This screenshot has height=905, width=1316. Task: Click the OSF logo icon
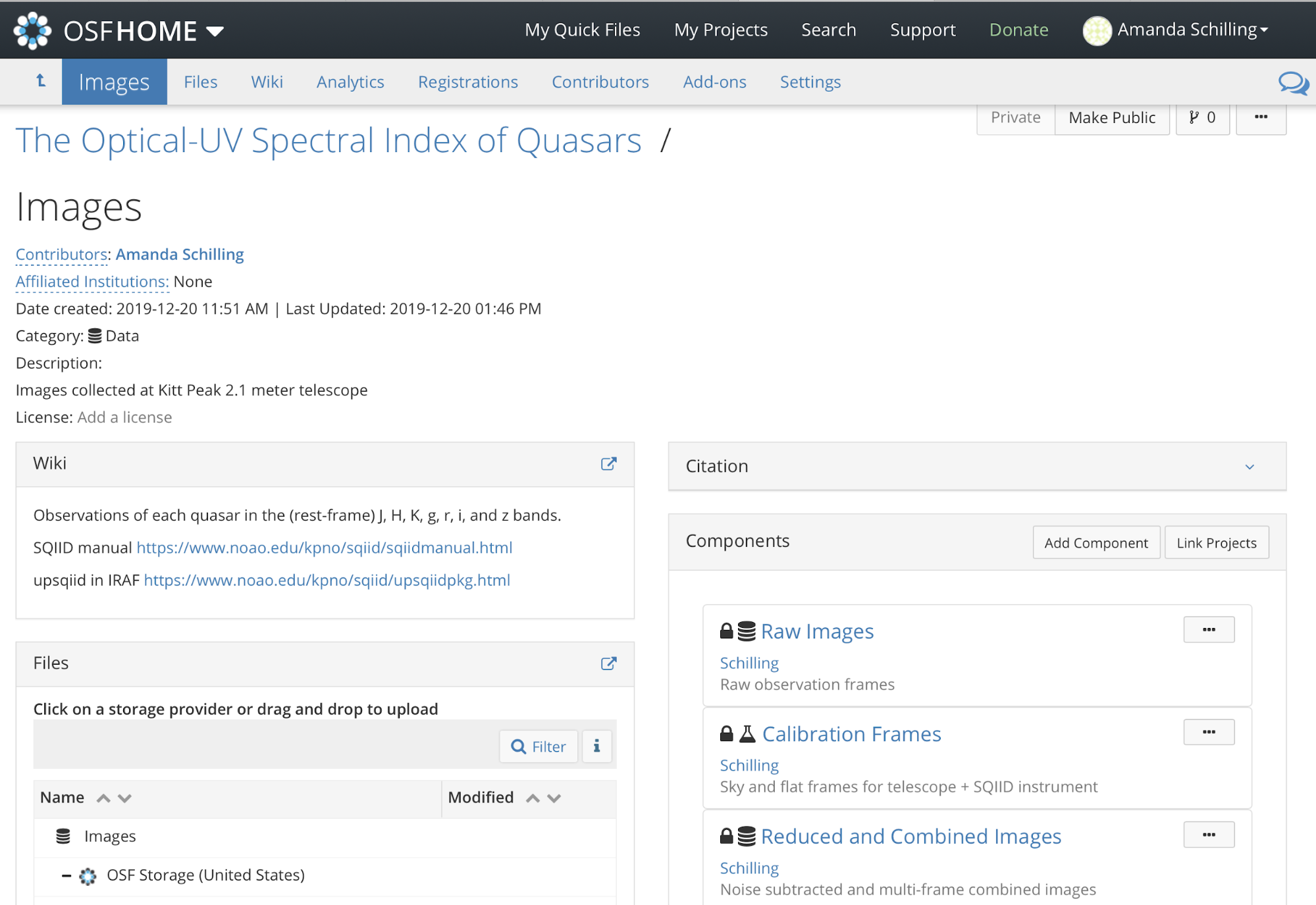[x=32, y=30]
